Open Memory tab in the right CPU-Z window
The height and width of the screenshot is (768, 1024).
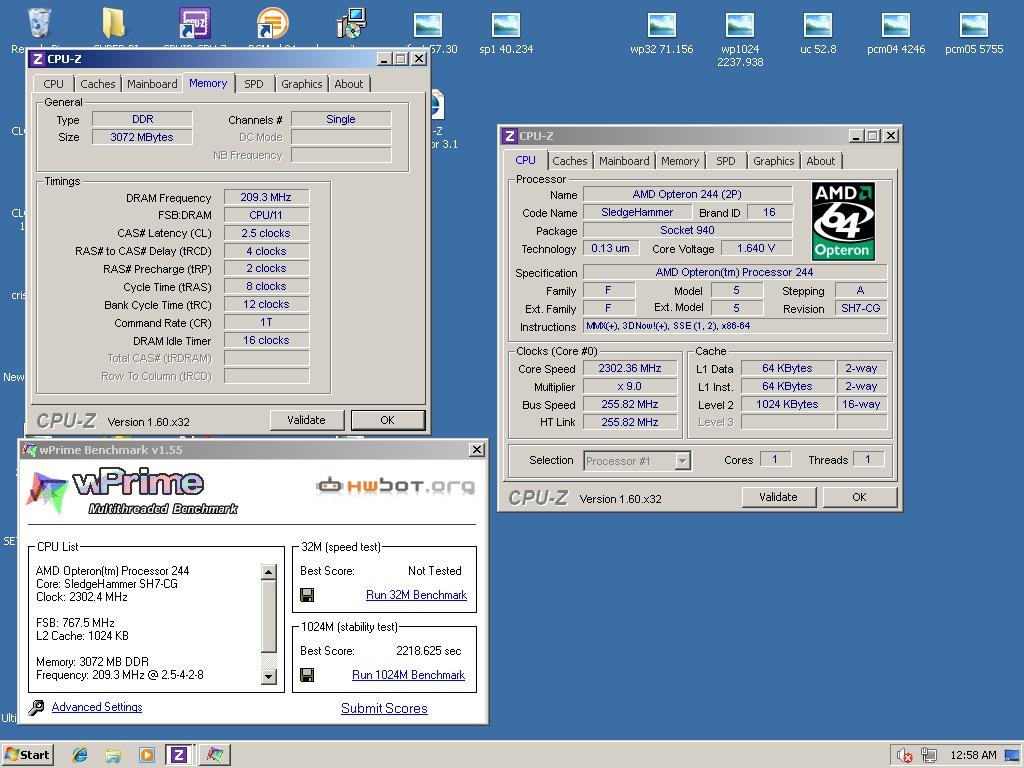click(x=680, y=161)
